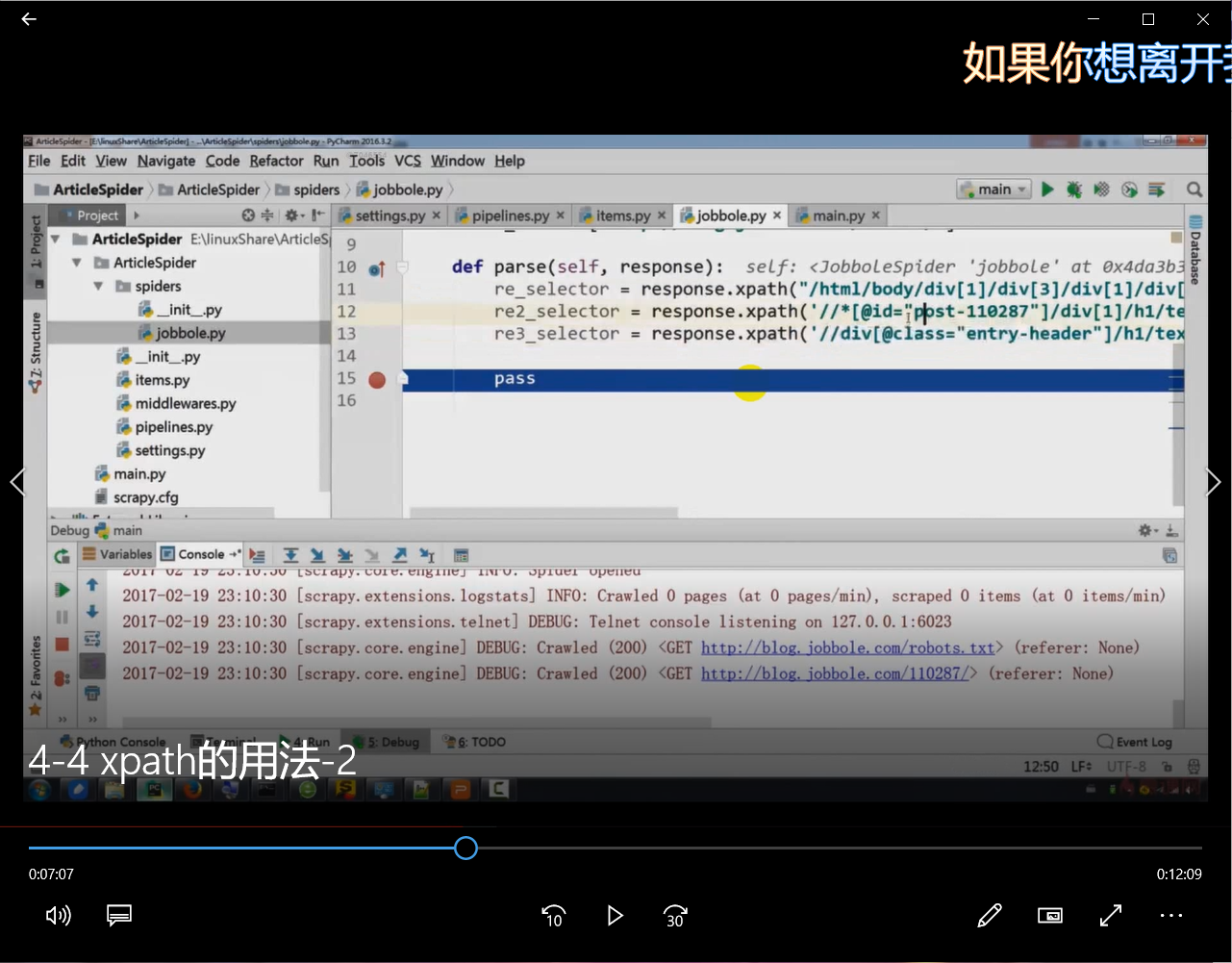Toggle the breakpoint on line 15
Viewport: 1232px width, 963px height.
pyautogui.click(x=377, y=380)
